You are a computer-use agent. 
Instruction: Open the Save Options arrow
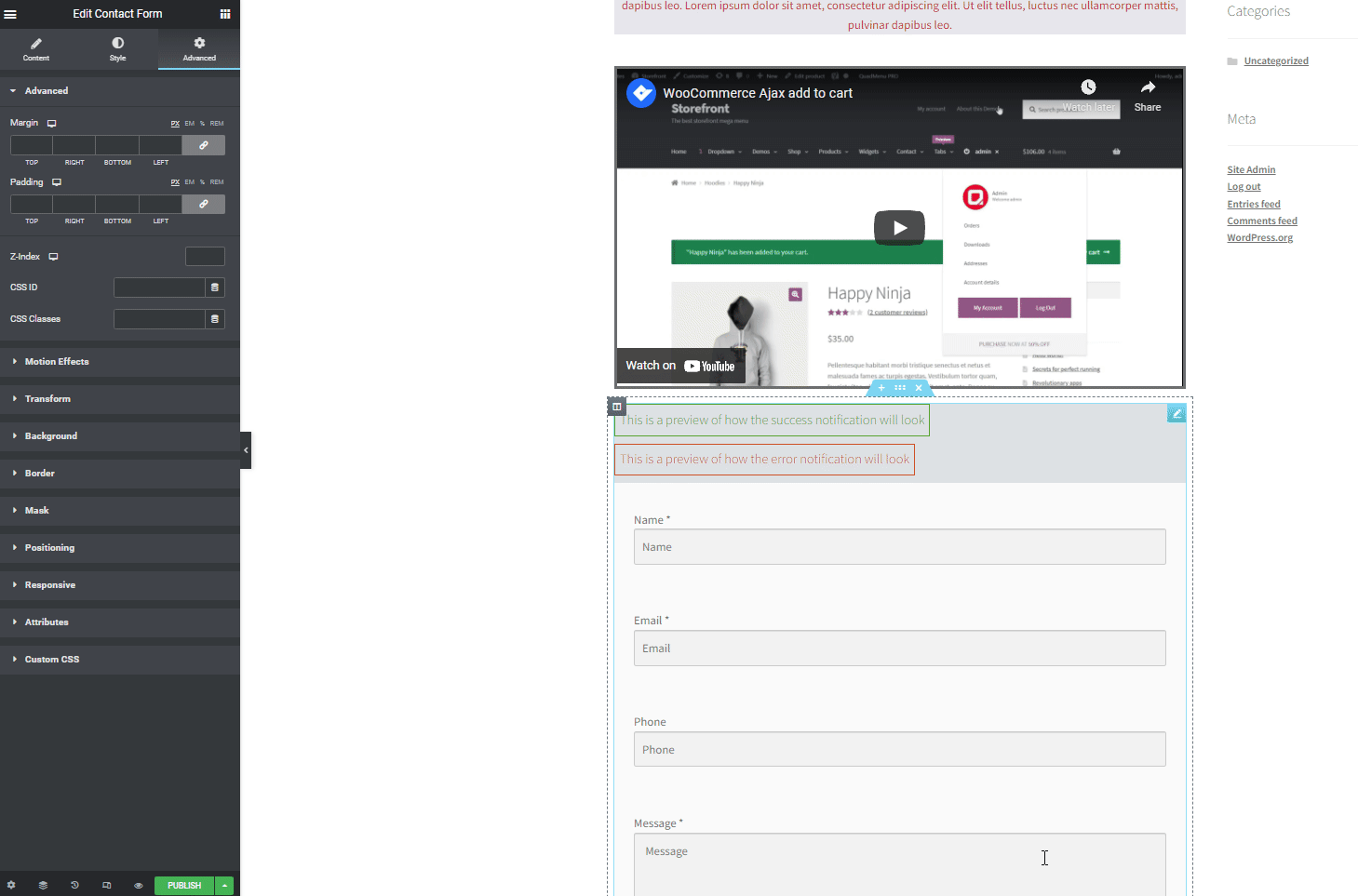click(x=224, y=886)
